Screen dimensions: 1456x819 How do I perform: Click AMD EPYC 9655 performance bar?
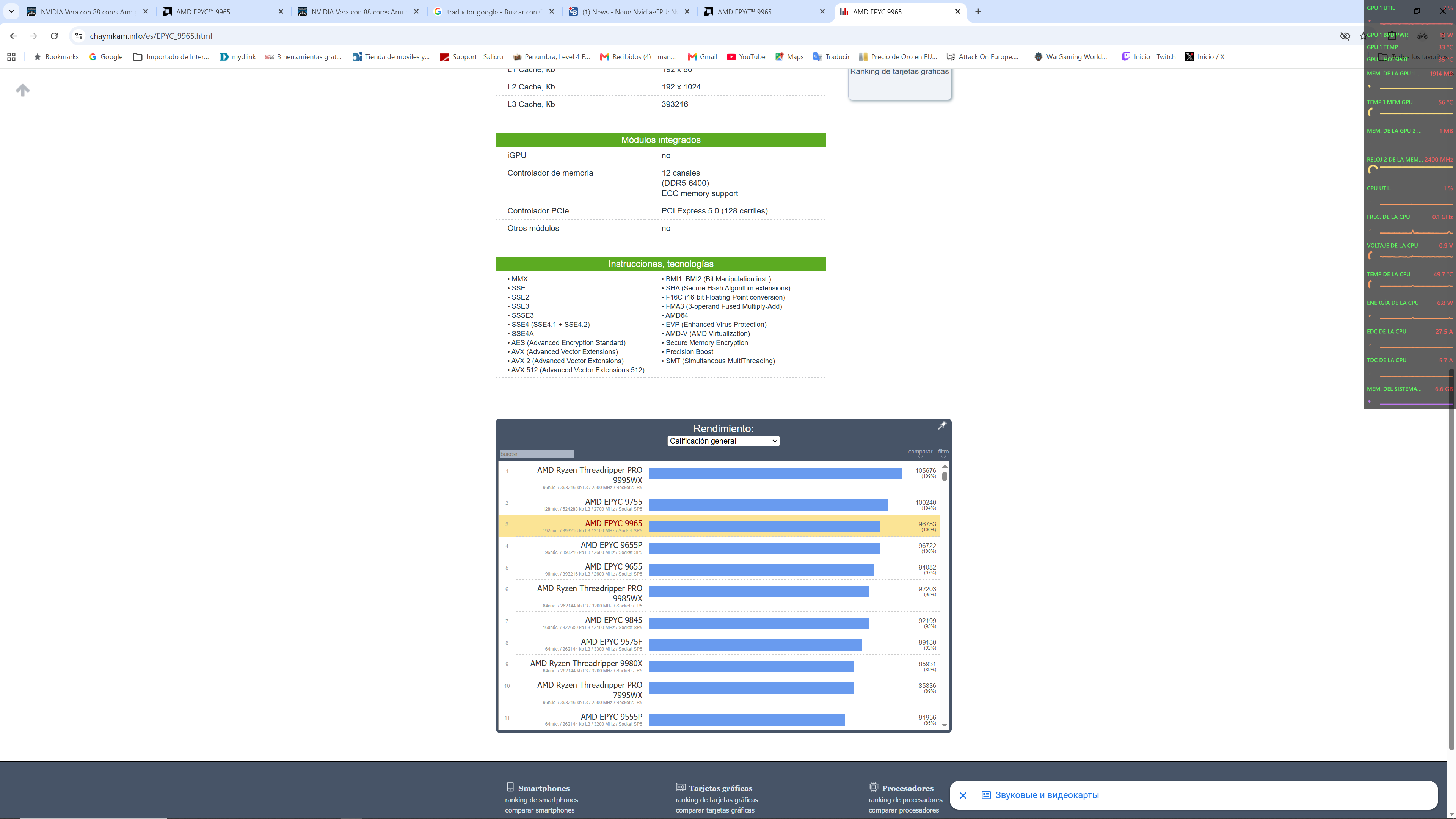pyautogui.click(x=761, y=570)
